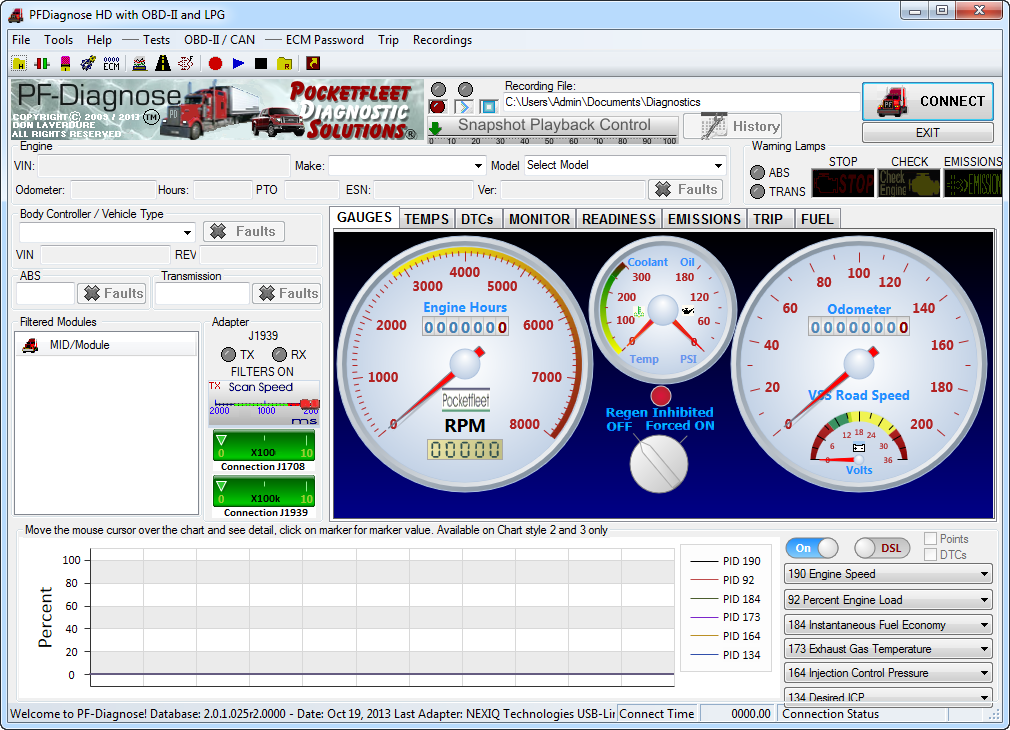The height and width of the screenshot is (730, 1010).
Task: Select the eraser clear-faults toolbar icon
Action: point(67,62)
